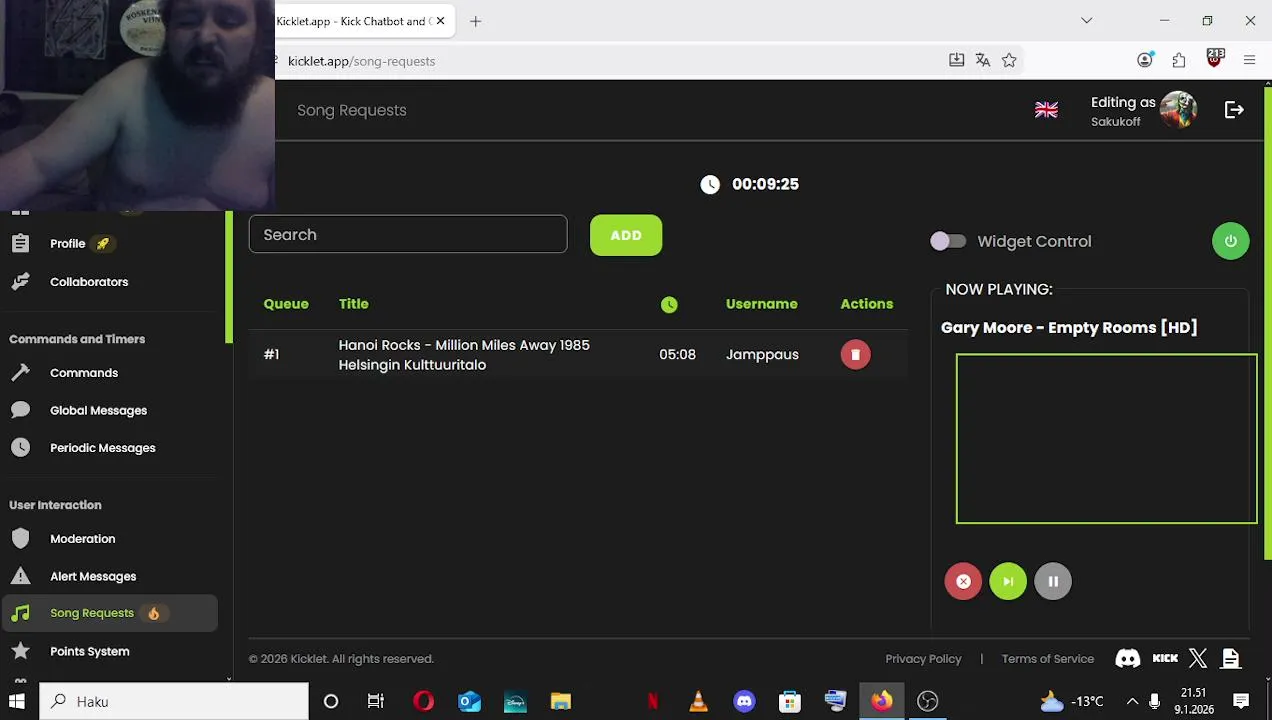Change language via the UK flag

1046,110
